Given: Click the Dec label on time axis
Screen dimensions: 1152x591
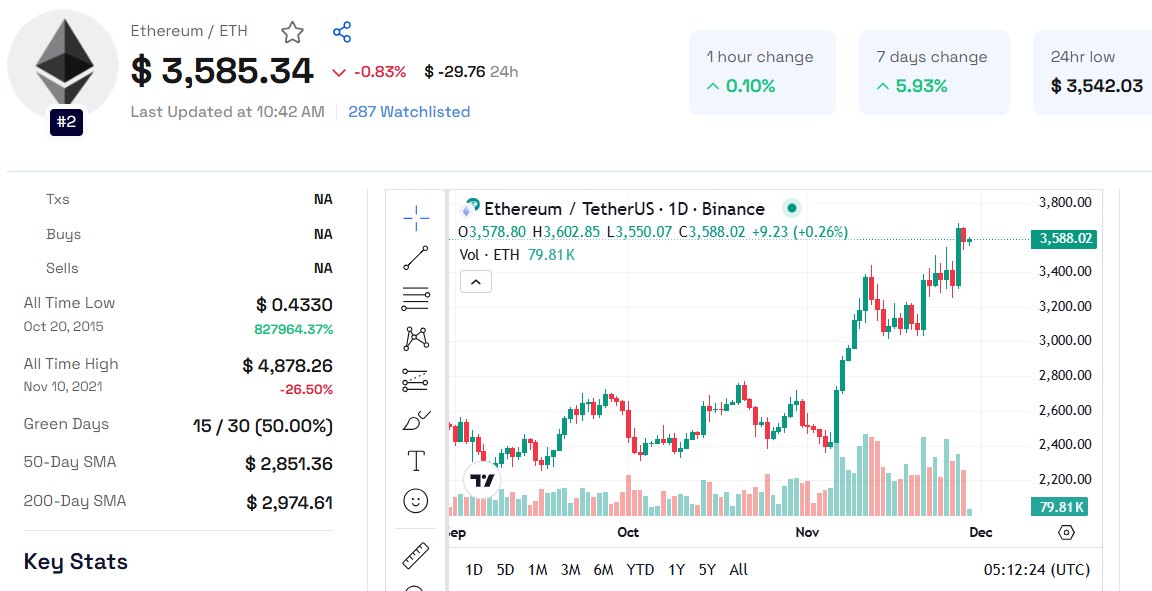Looking at the screenshot, I should tap(981, 532).
